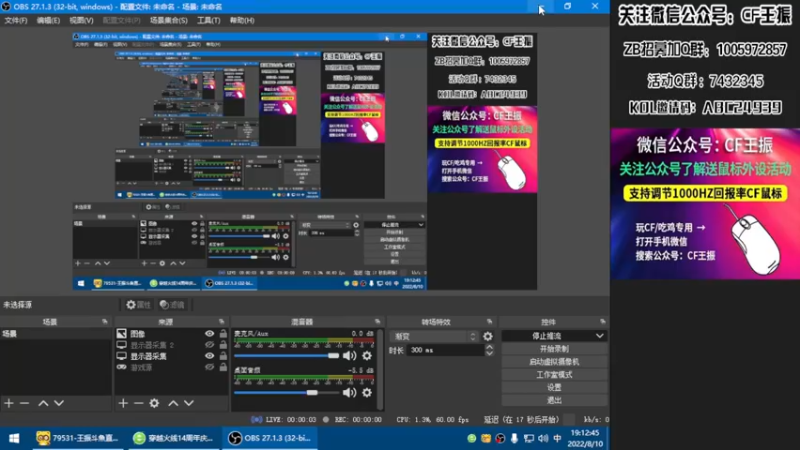Open 帮助(H) menu

pos(242,20)
